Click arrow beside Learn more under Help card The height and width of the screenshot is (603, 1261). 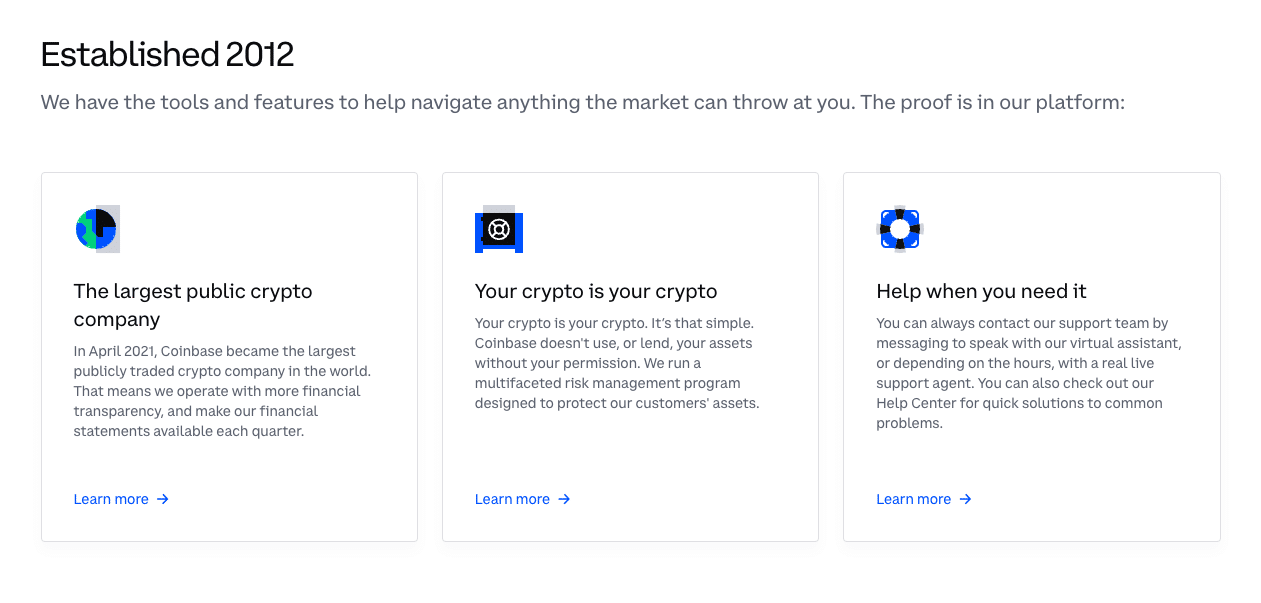[x=965, y=499]
